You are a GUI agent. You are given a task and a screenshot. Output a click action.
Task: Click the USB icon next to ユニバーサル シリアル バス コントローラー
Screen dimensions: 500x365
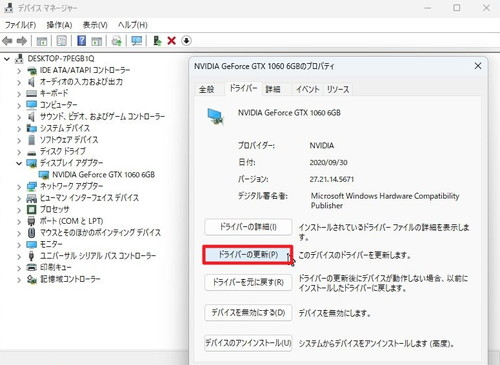point(31,256)
